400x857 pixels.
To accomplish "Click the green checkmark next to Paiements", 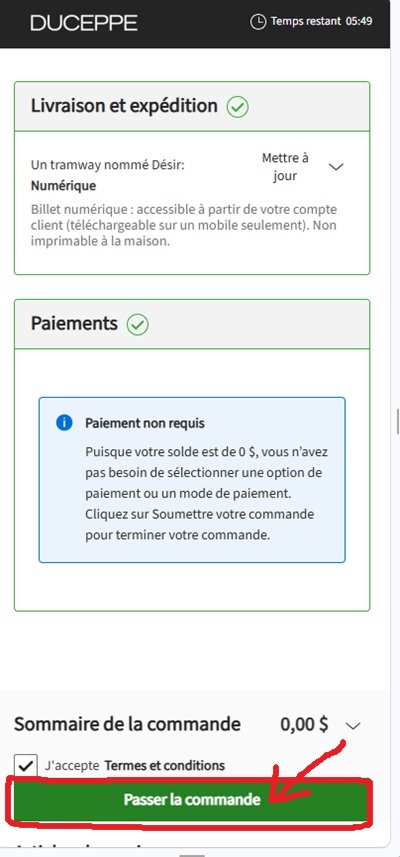I will 138,325.
